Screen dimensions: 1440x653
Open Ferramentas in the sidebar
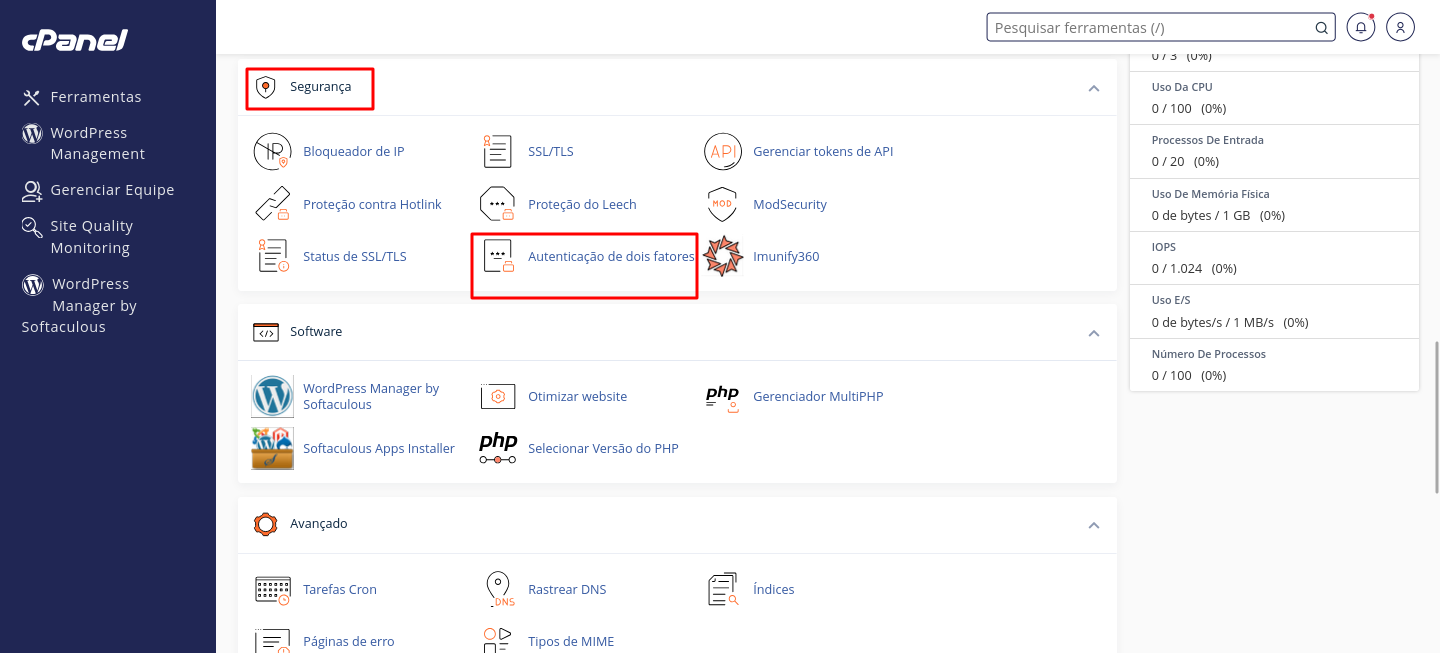pyautogui.click(x=95, y=97)
